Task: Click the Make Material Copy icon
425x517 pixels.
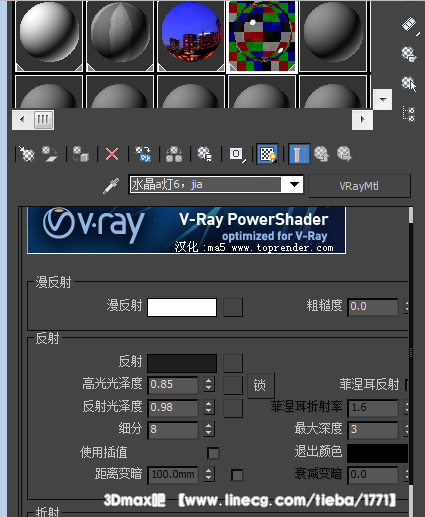Action: point(143,154)
